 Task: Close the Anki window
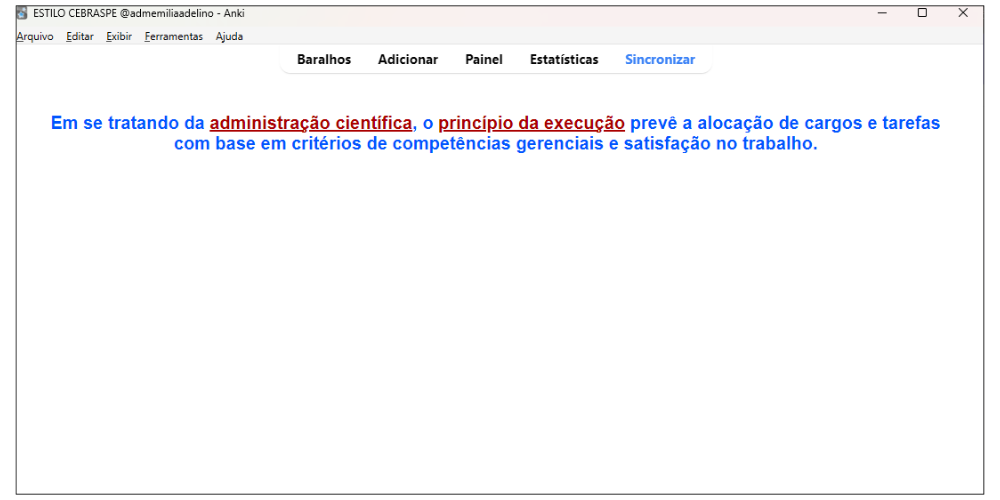pyautogui.click(x=963, y=13)
